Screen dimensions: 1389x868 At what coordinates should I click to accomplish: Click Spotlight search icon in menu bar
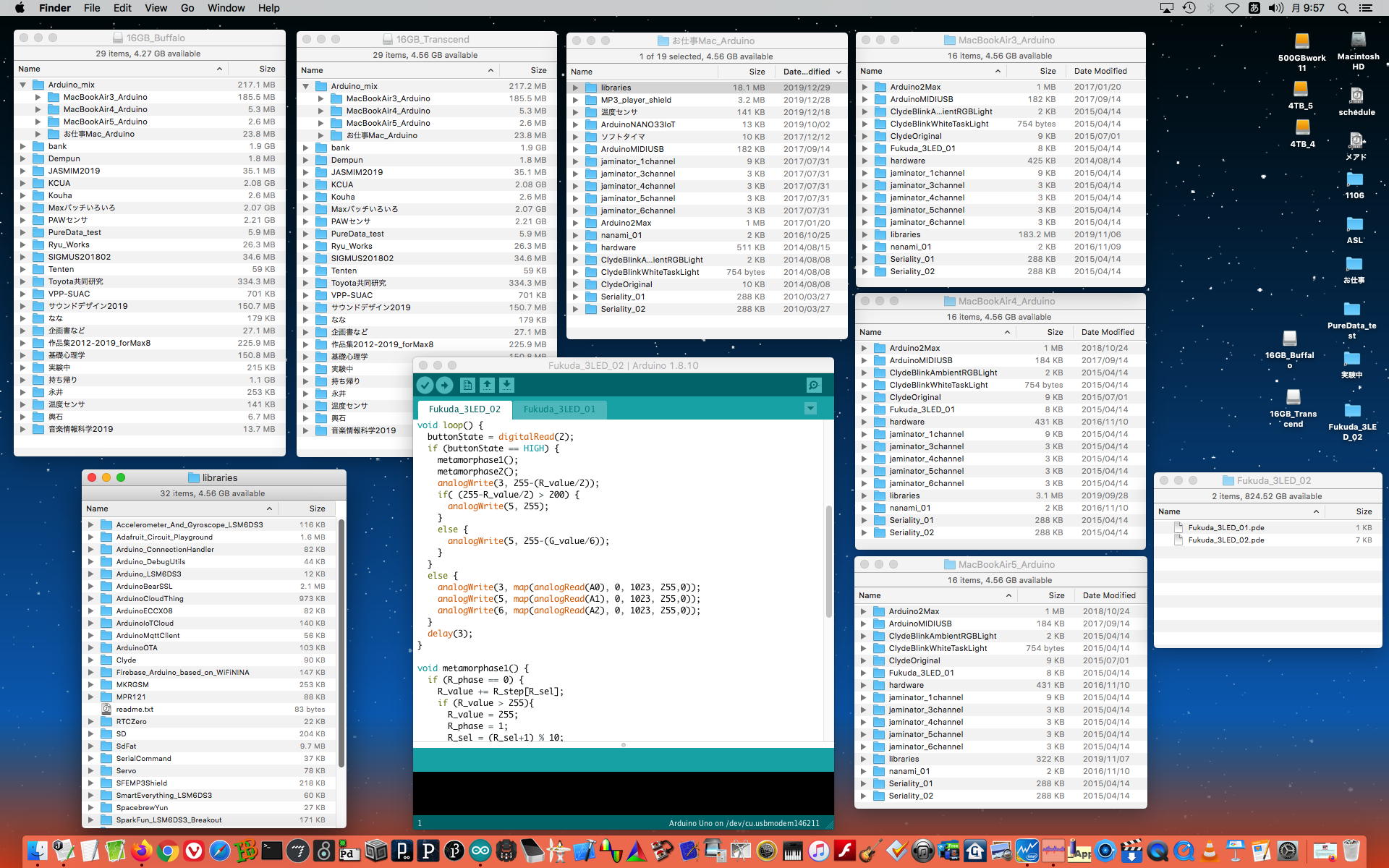coord(1343,8)
